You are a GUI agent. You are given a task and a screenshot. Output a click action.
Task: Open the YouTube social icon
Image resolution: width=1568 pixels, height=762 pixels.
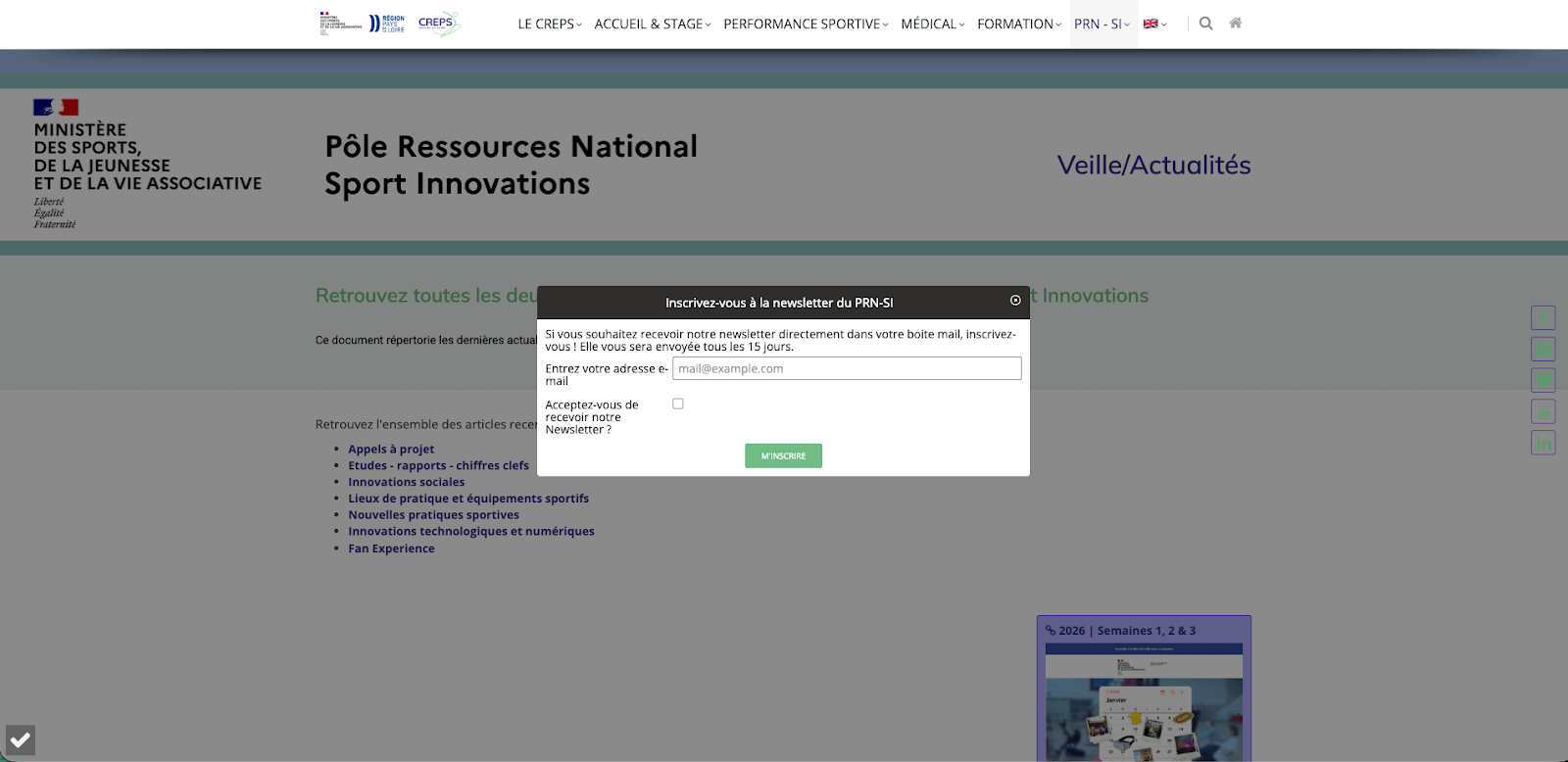coord(1543,412)
